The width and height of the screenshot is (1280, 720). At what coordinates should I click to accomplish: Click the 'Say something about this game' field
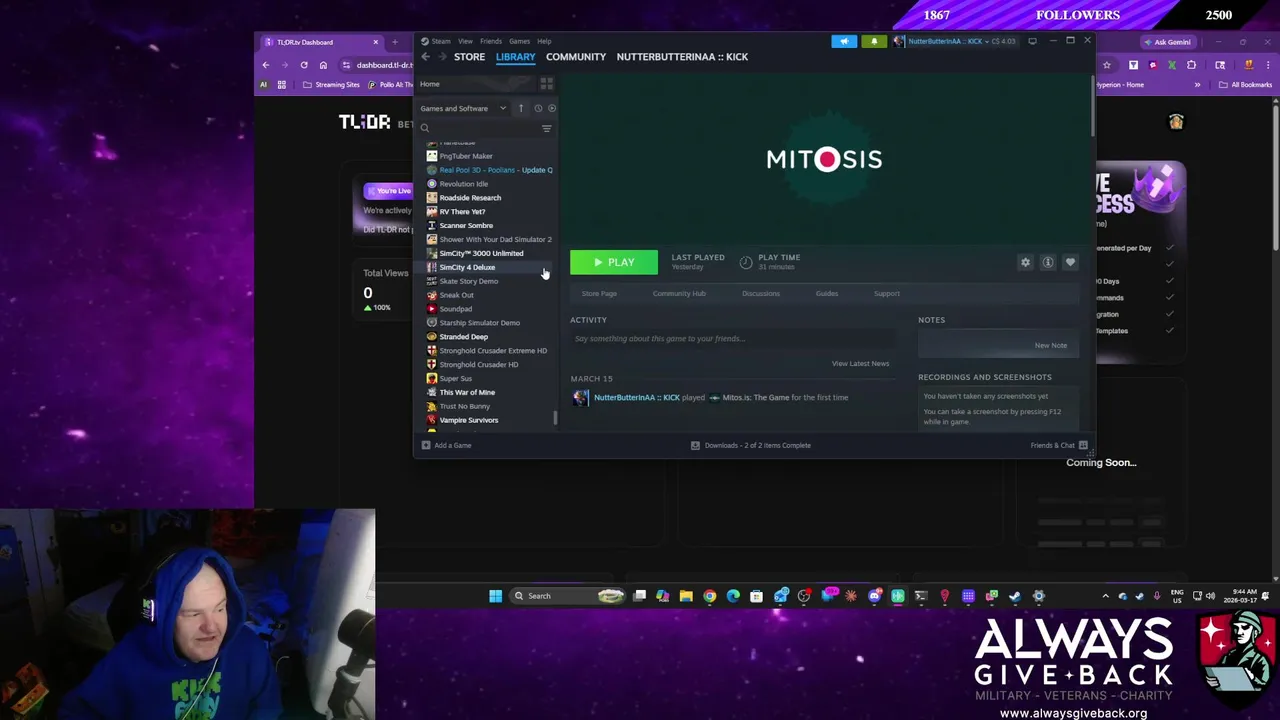(x=730, y=339)
